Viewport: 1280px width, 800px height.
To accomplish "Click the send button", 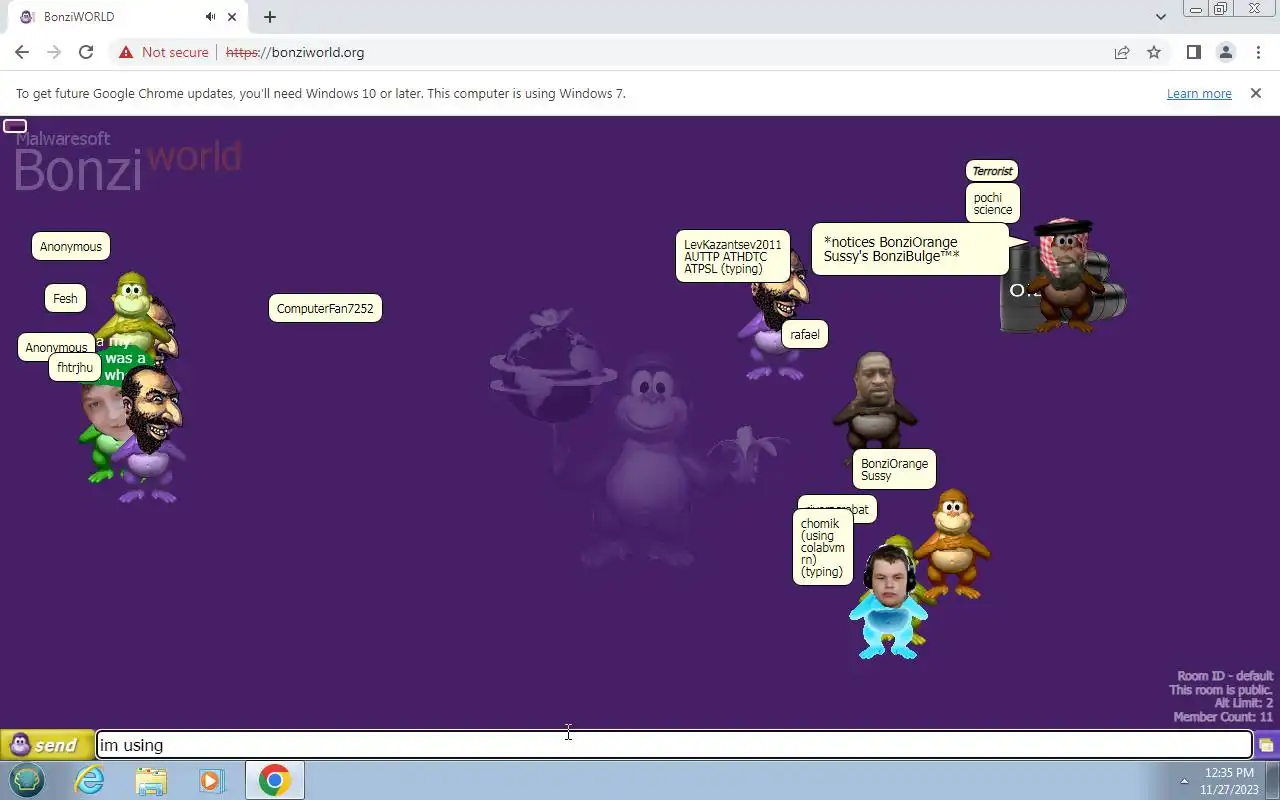I will pos(46,745).
